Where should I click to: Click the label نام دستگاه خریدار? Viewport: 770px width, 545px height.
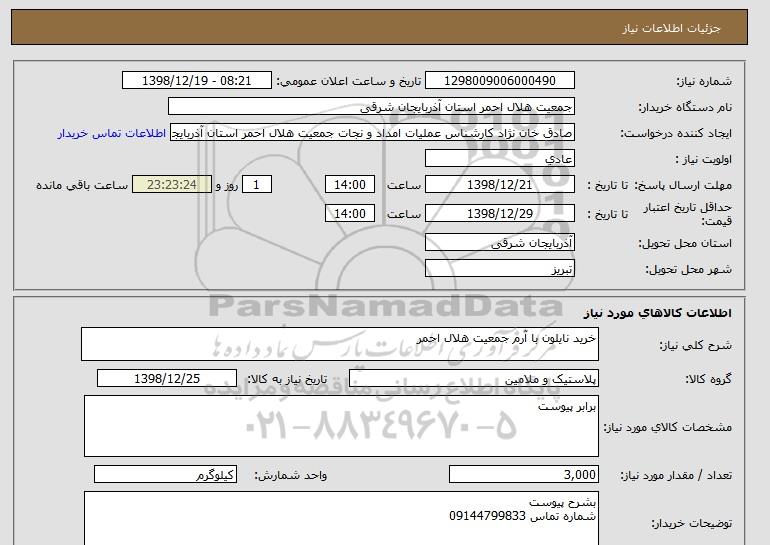(x=685, y=107)
